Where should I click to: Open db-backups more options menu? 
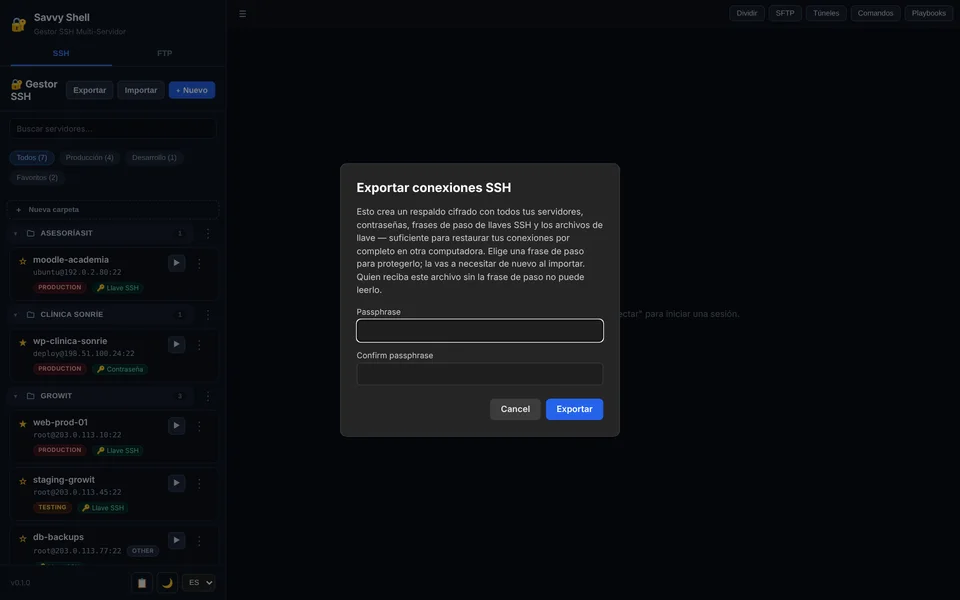coord(199,541)
